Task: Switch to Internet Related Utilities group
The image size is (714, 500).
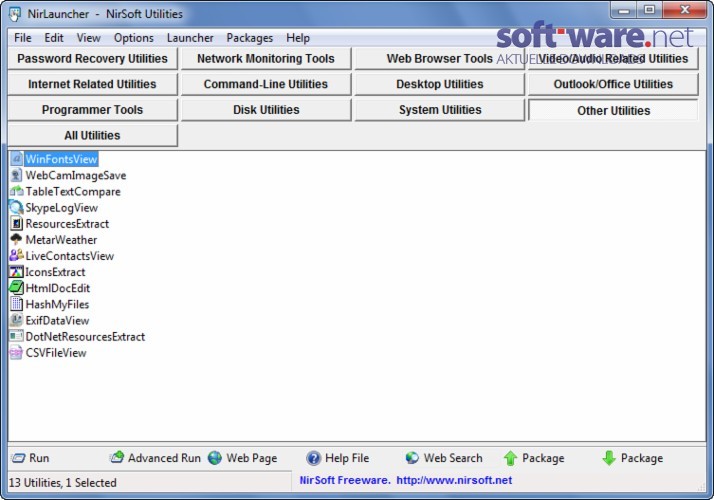Action: 92,84
